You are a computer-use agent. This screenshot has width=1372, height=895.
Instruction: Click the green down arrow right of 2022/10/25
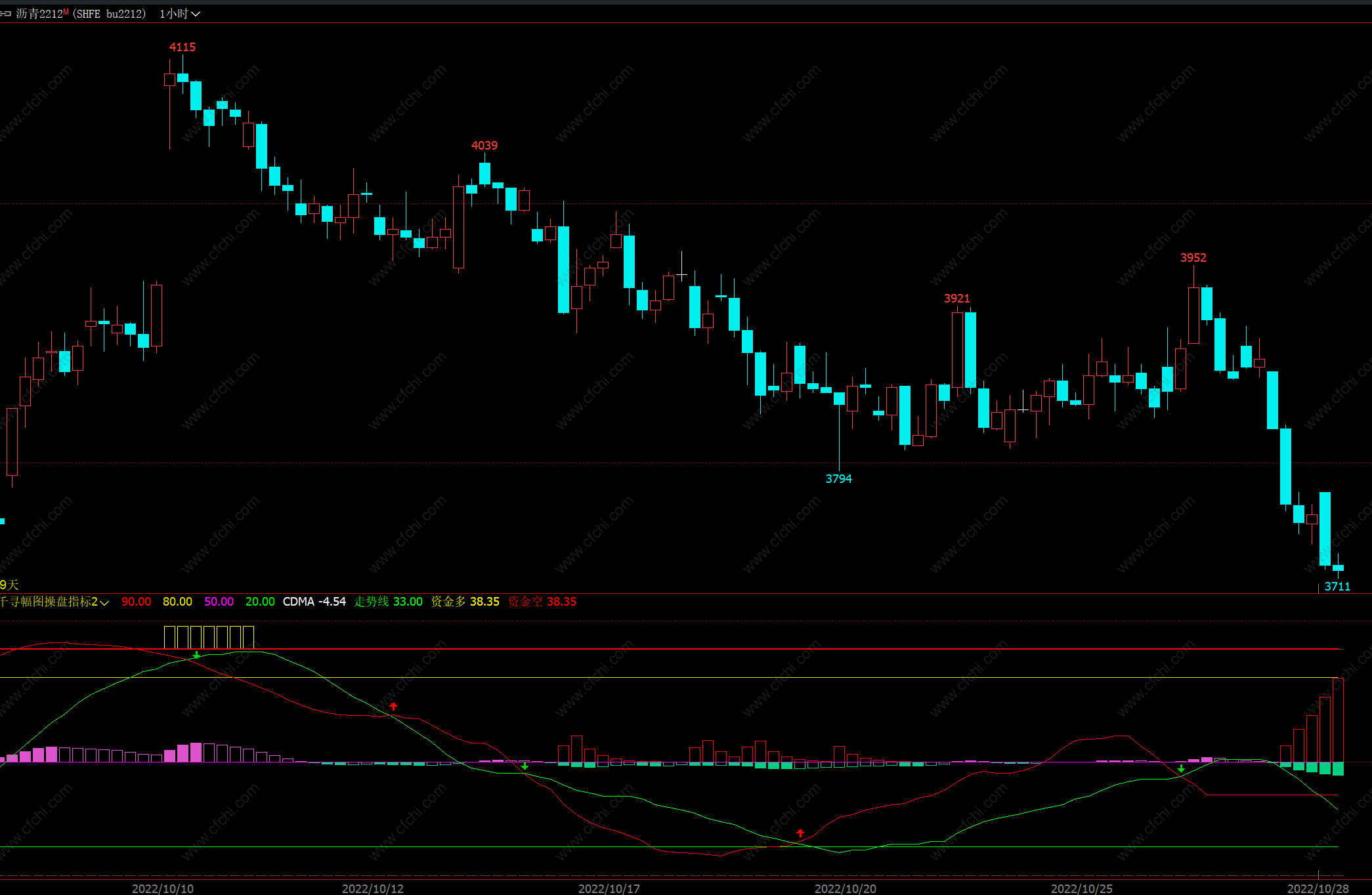coord(1181,768)
